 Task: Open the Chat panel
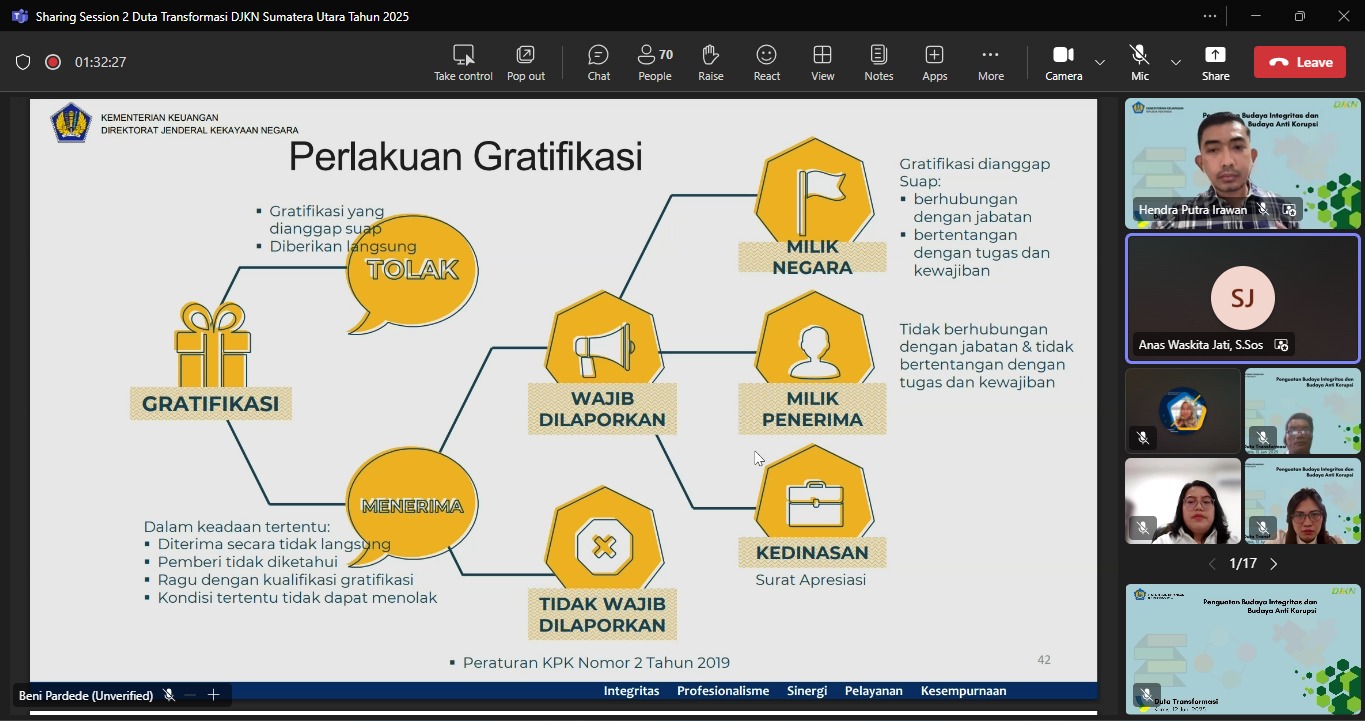(x=598, y=62)
